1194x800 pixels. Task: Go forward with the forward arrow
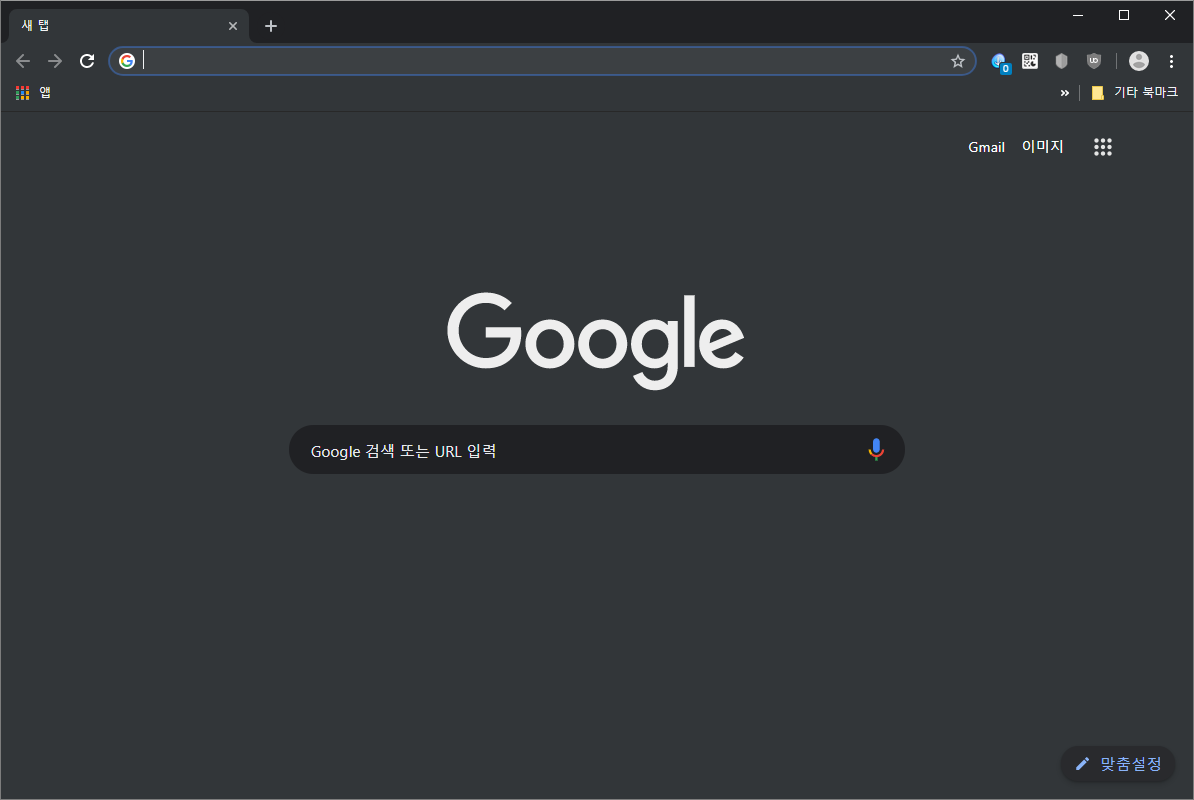[55, 61]
